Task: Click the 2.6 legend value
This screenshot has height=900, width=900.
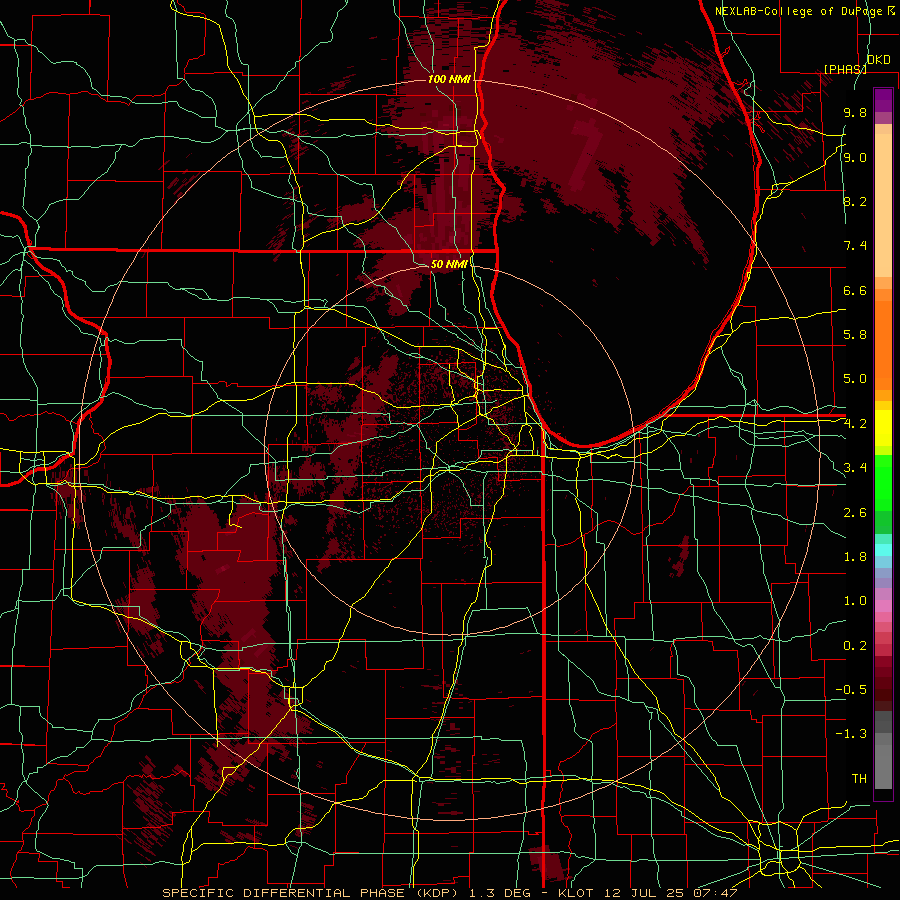Action: pyautogui.click(x=855, y=513)
